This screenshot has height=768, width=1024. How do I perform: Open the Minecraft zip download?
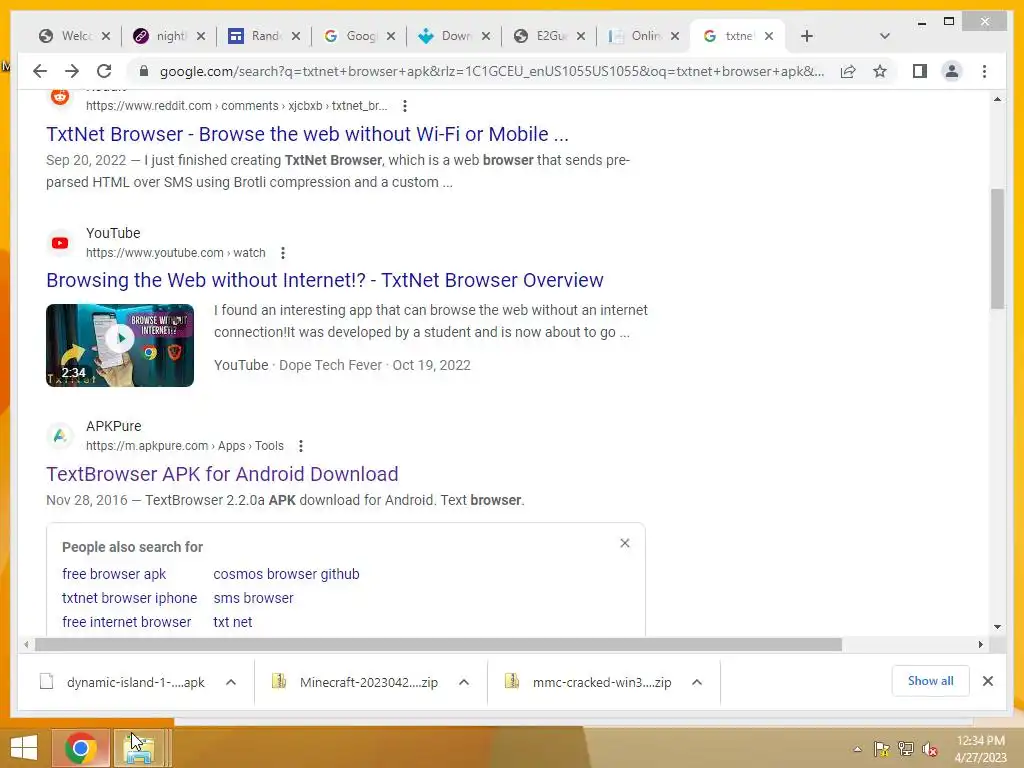pos(356,682)
